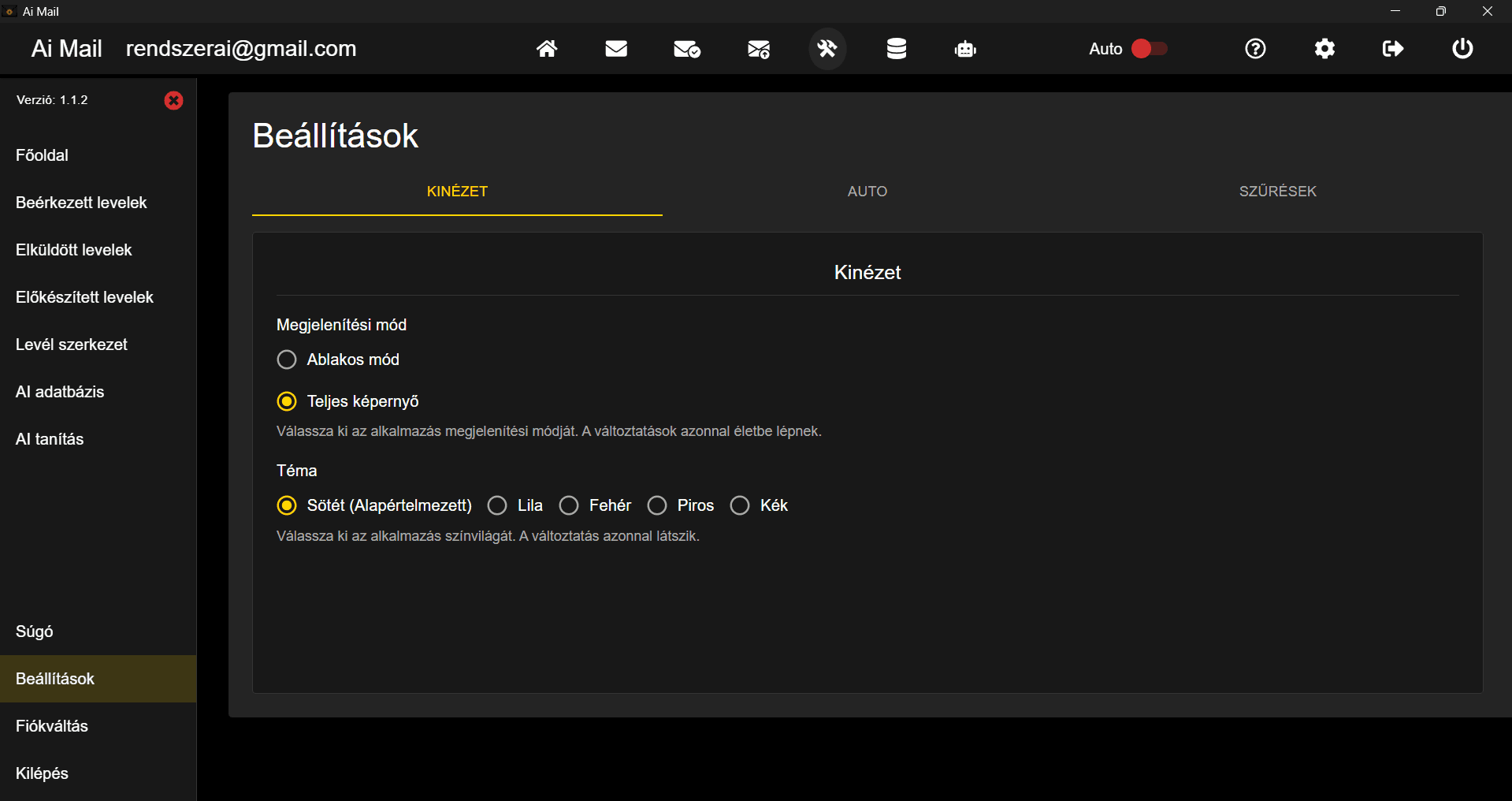Select the checked-mail envelope icon
This screenshot has height=801, width=1512.
[x=686, y=49]
